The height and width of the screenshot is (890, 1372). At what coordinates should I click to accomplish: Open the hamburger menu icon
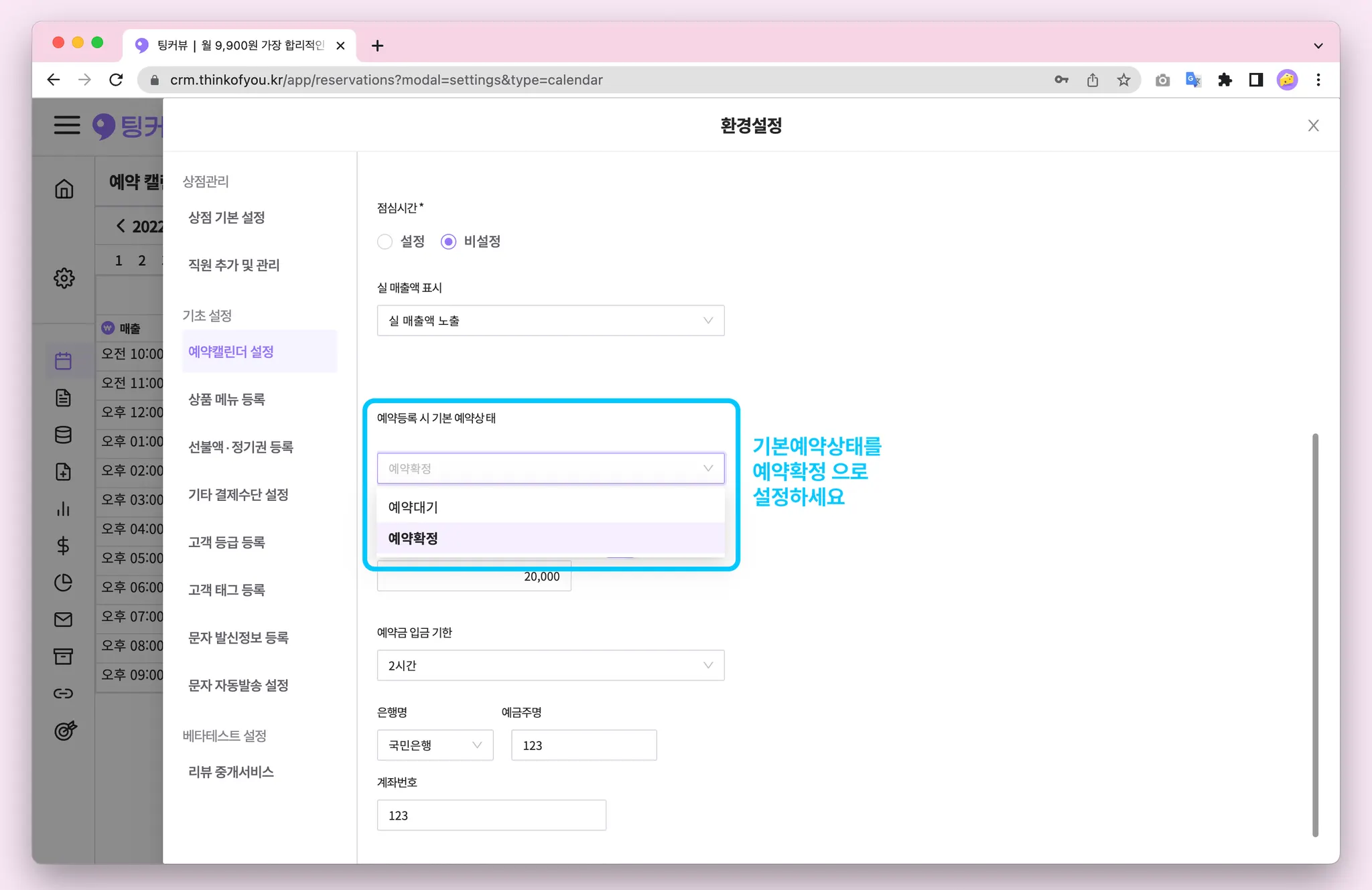67,125
